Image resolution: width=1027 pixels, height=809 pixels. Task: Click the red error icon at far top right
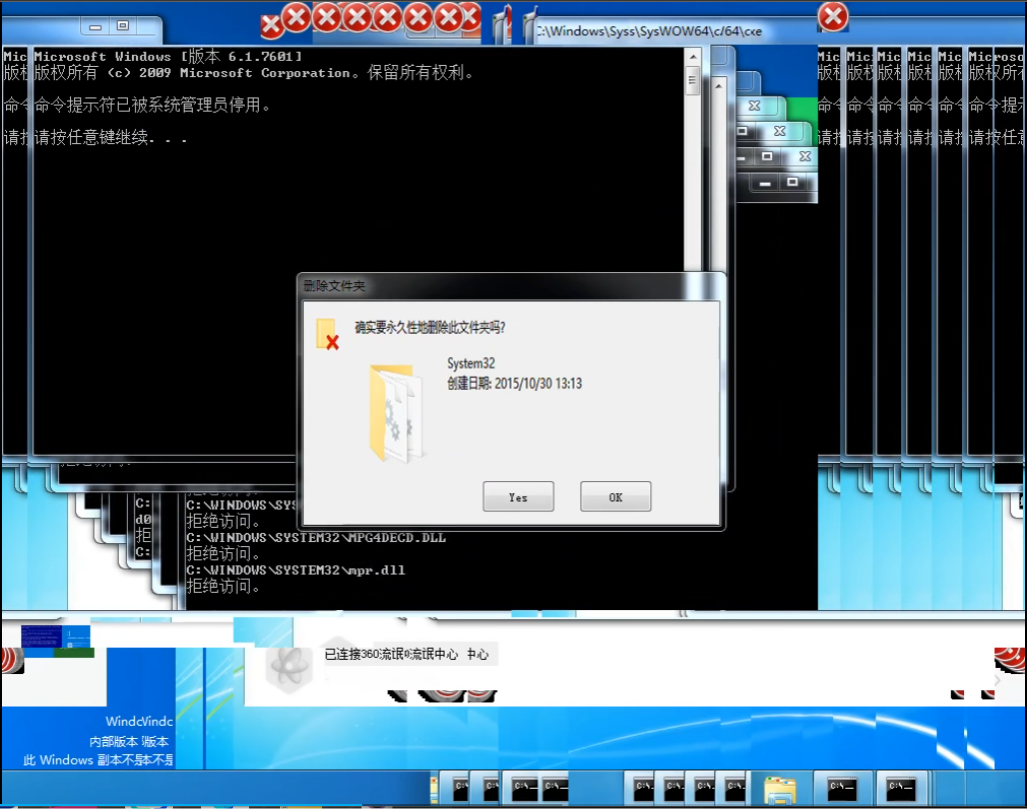(833, 16)
